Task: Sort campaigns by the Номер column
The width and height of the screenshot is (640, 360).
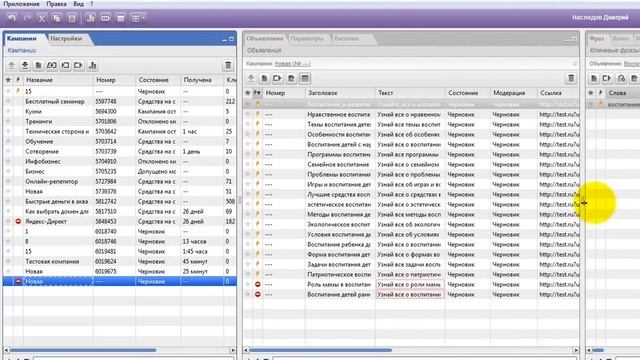Action: (114, 80)
